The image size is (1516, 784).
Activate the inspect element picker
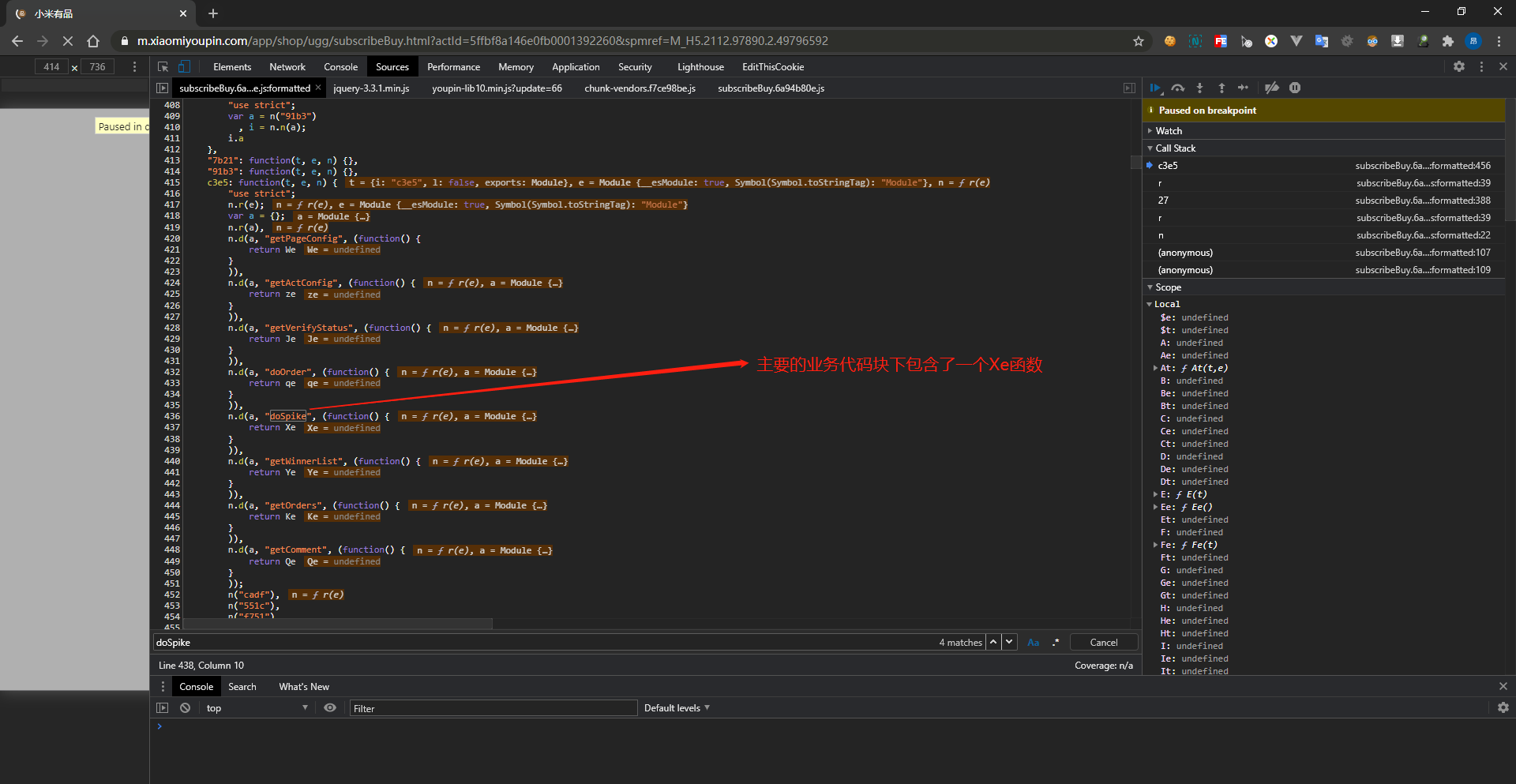[163, 67]
